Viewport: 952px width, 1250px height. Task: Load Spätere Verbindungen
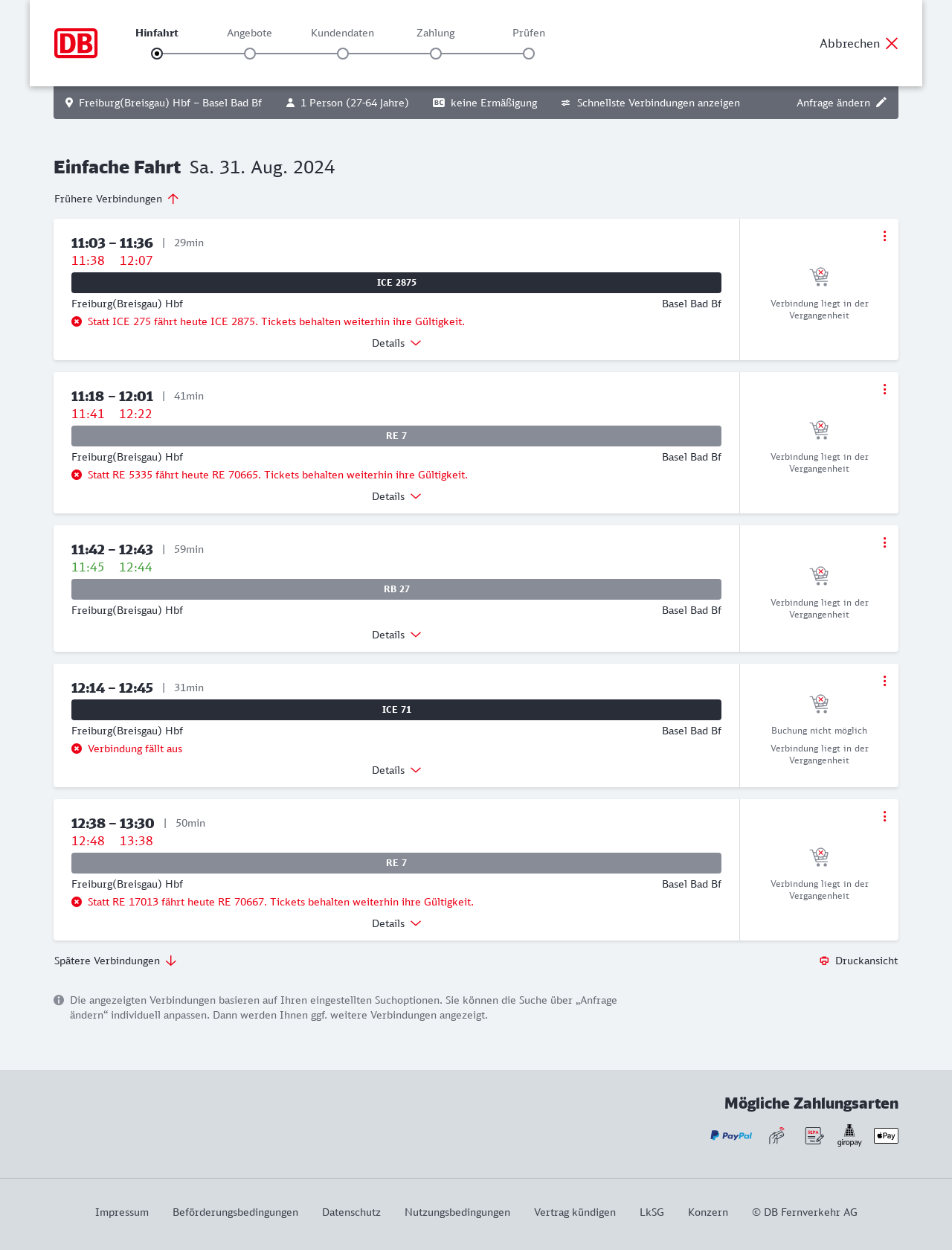(x=115, y=961)
